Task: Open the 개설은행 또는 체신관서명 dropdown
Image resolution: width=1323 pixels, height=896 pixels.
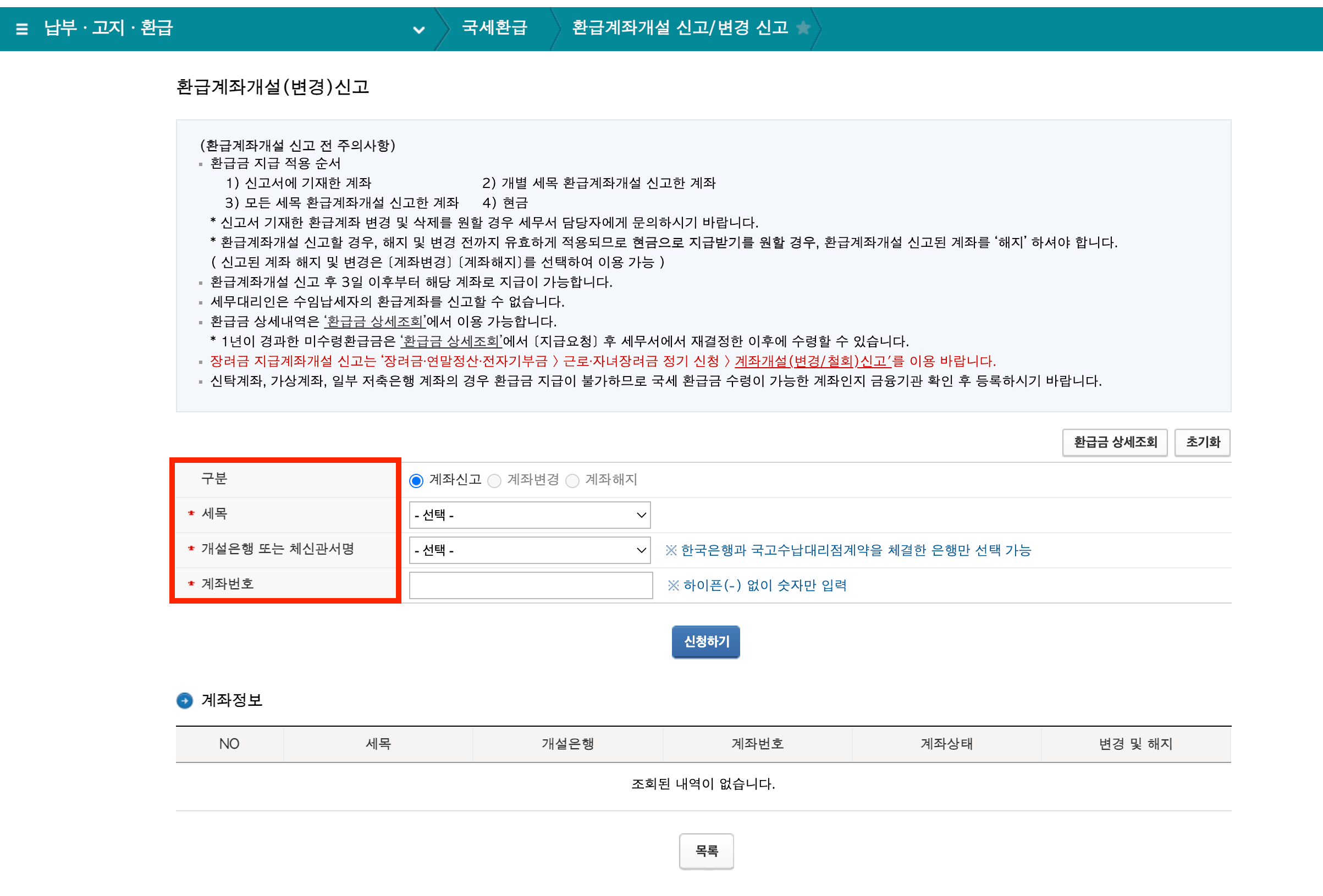Action: click(530, 550)
